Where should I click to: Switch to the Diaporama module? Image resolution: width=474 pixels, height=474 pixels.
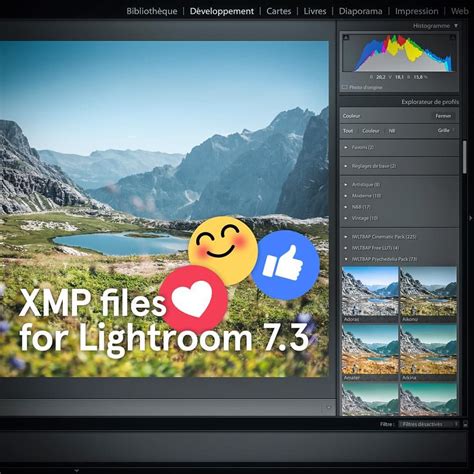coord(360,11)
